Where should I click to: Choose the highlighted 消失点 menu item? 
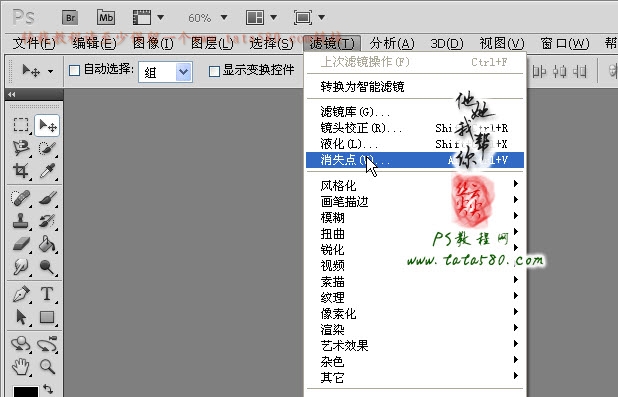click(x=415, y=160)
